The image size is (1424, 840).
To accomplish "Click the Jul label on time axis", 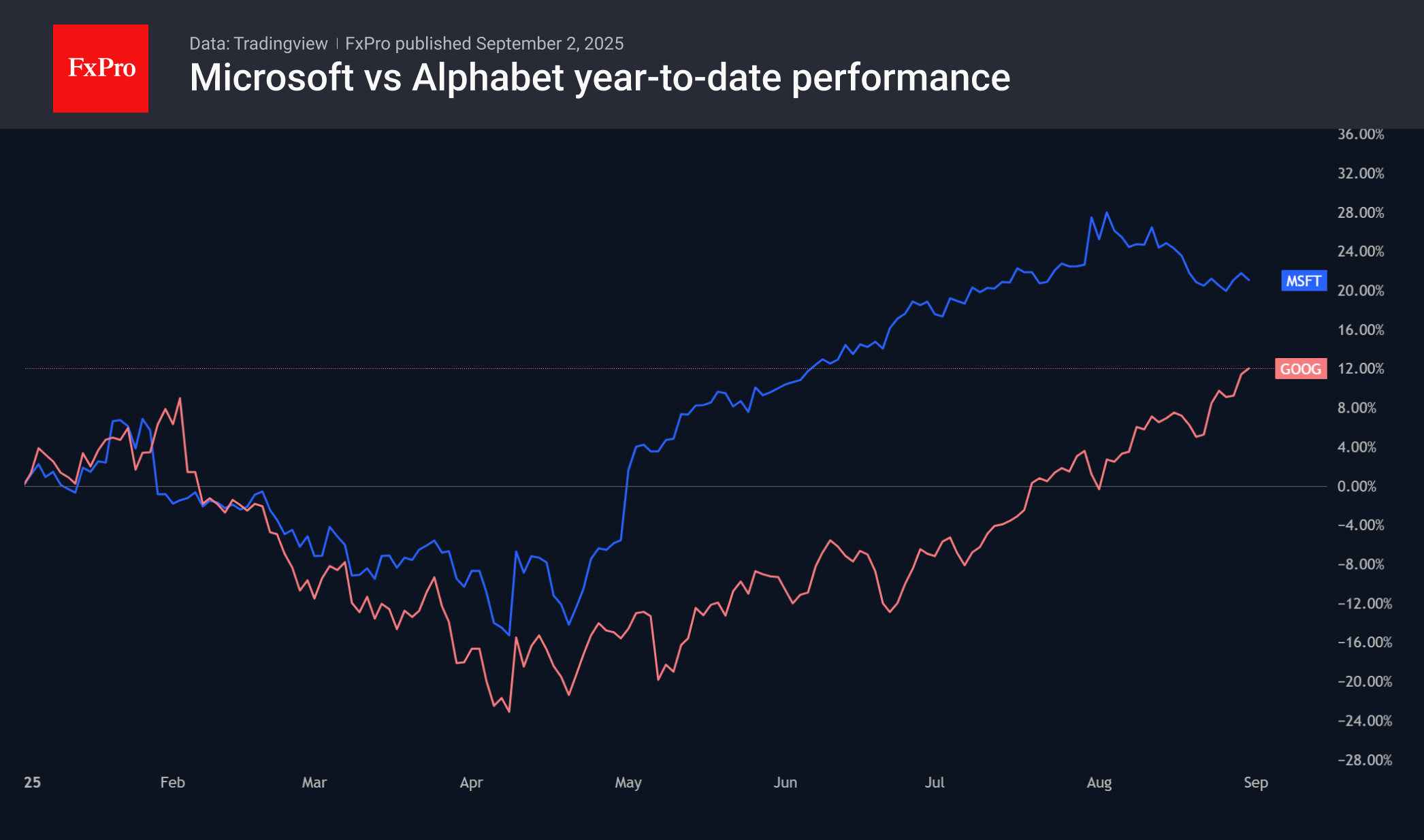I will click(934, 782).
